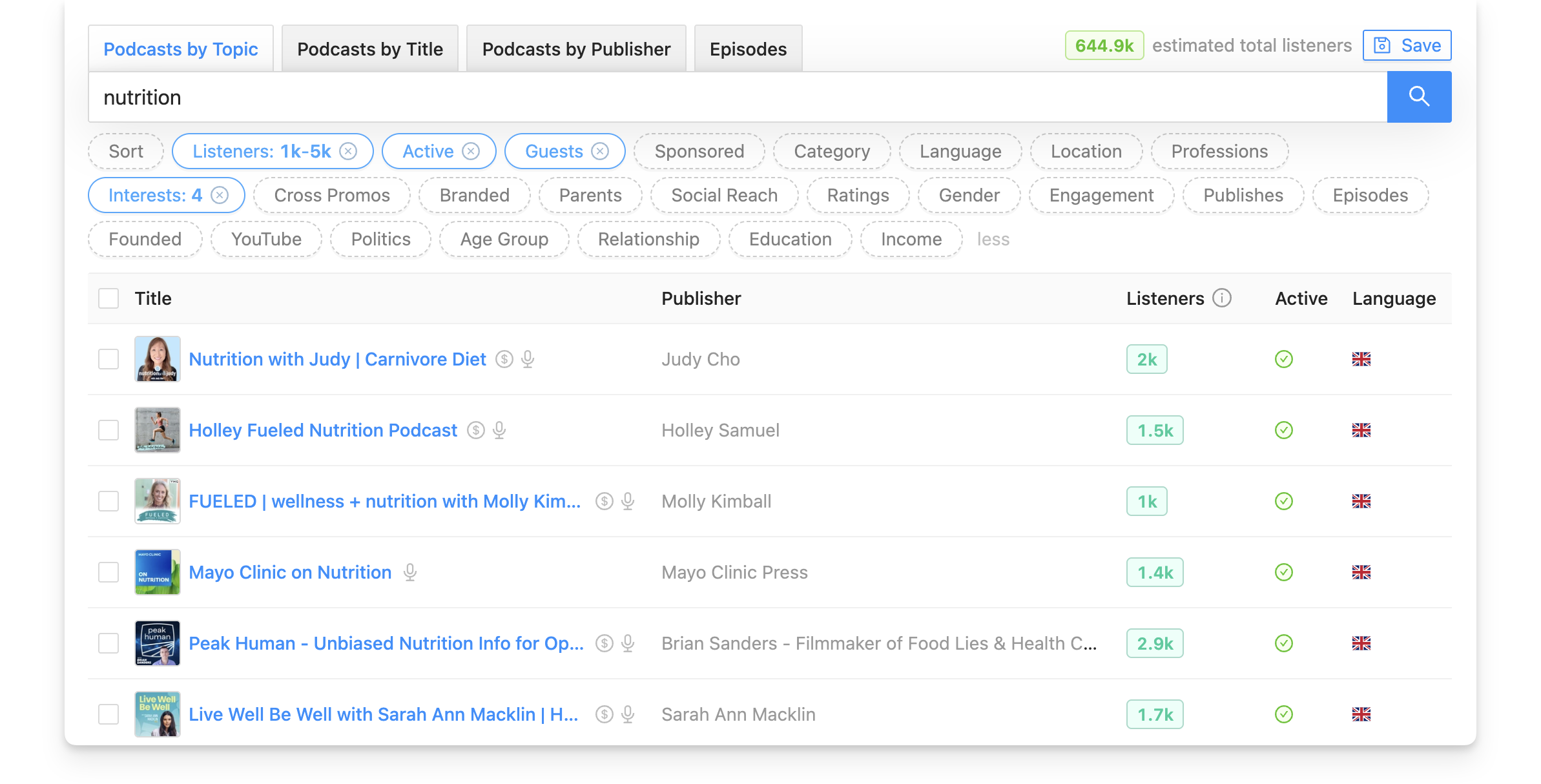The width and height of the screenshot is (1541, 784).
Task: Open the Income filter
Action: [x=911, y=239]
